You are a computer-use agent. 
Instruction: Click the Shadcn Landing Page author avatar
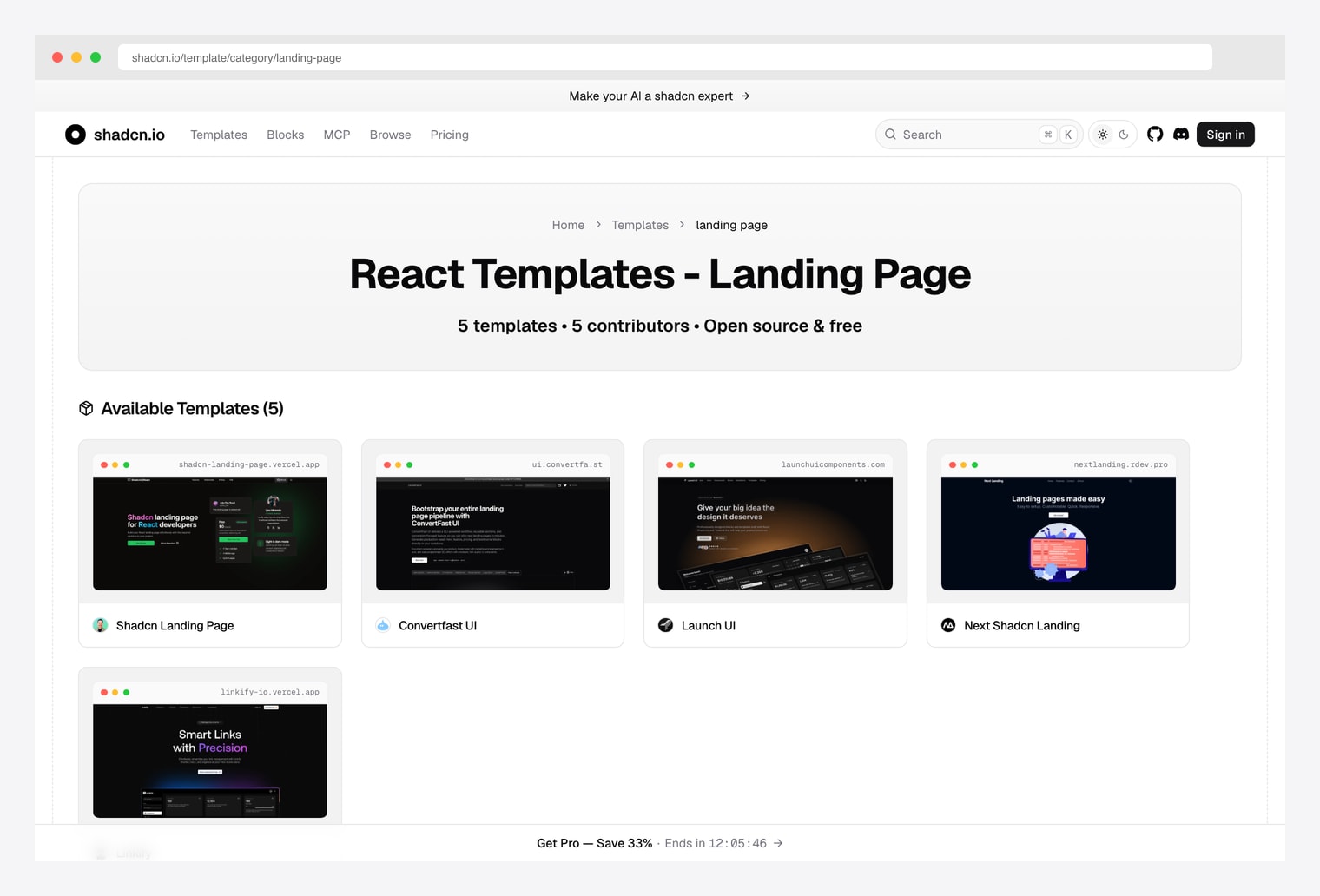(x=101, y=625)
